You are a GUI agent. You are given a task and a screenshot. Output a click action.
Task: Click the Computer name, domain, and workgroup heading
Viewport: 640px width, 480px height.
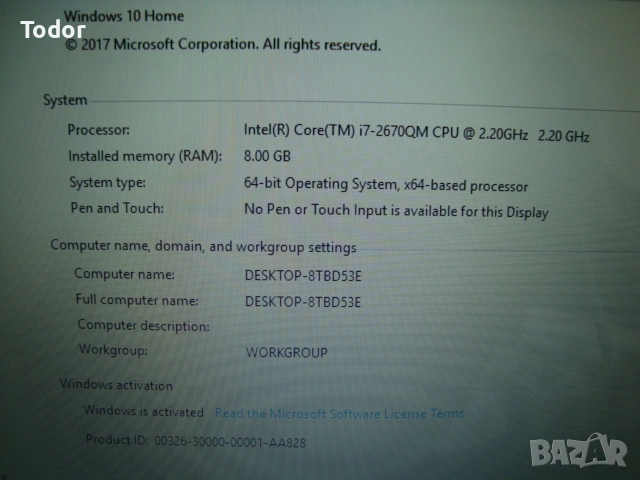(203, 246)
